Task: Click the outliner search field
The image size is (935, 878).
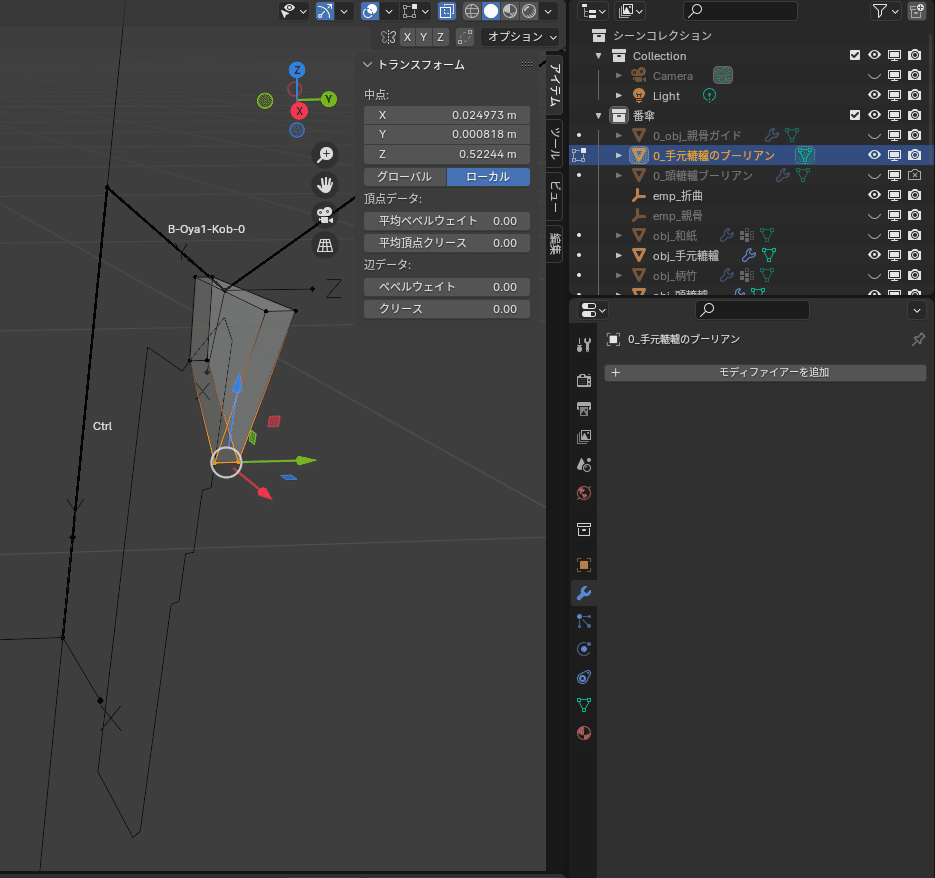Action: pyautogui.click(x=740, y=11)
